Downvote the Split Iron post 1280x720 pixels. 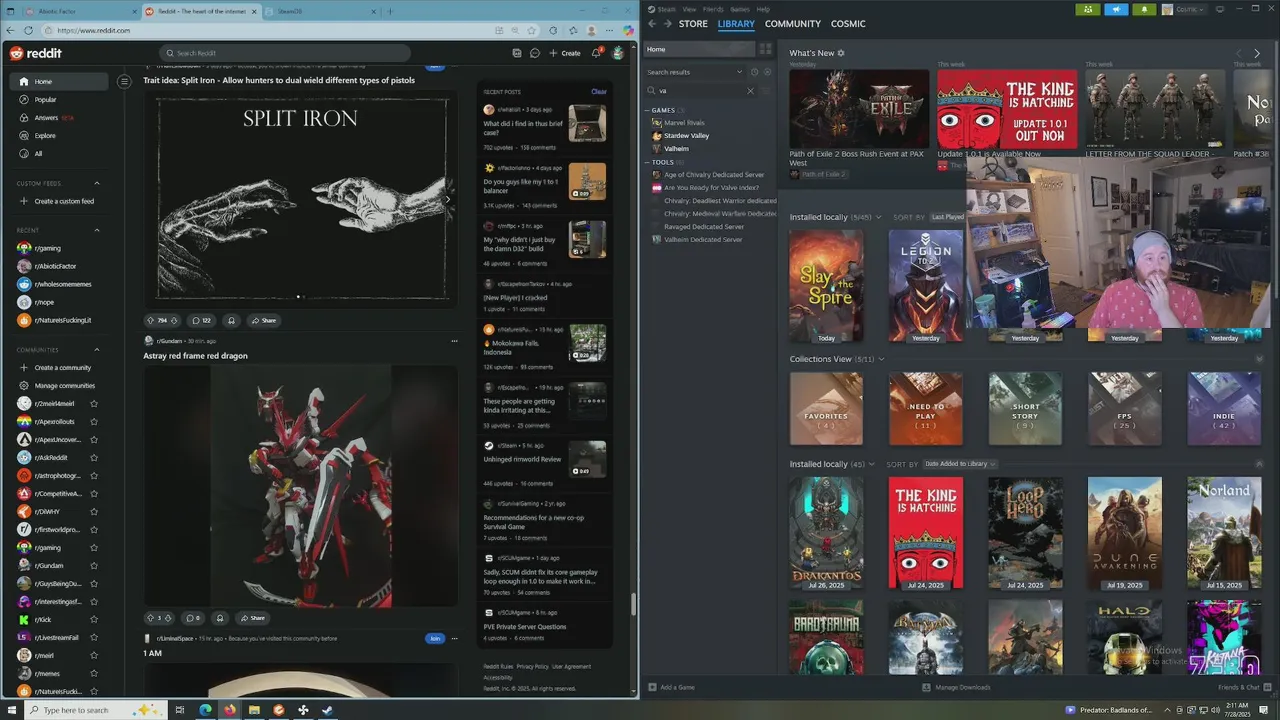[x=174, y=320]
